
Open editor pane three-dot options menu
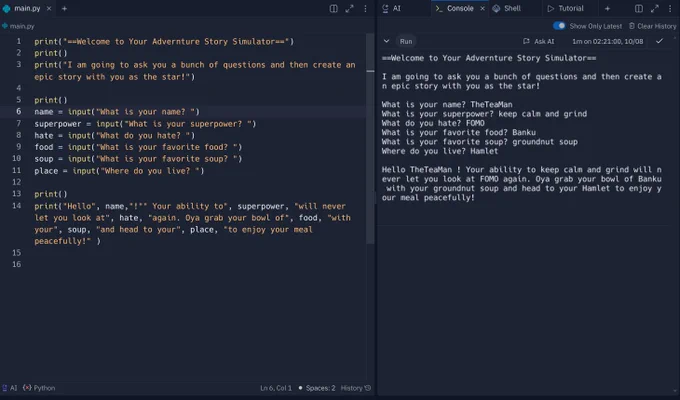[x=365, y=8]
